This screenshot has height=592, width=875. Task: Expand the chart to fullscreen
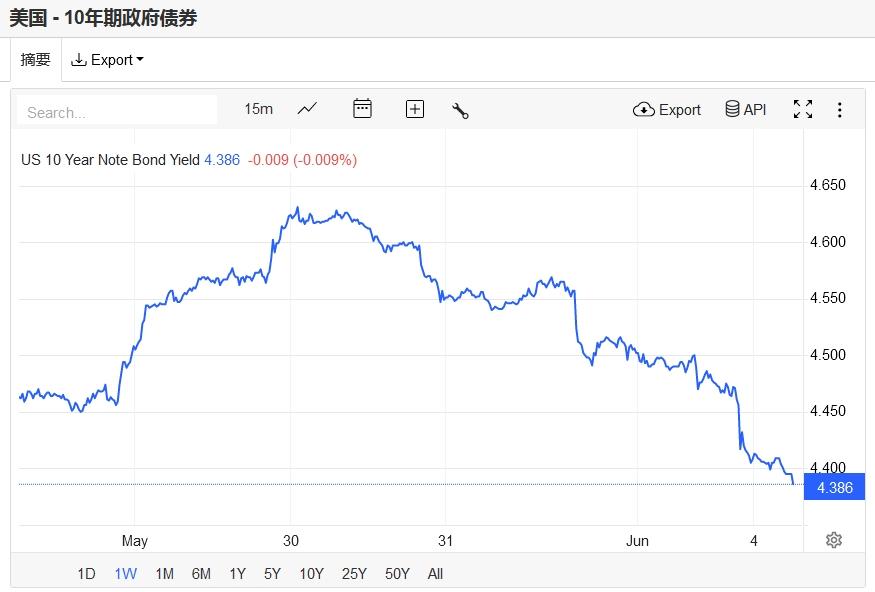802,109
